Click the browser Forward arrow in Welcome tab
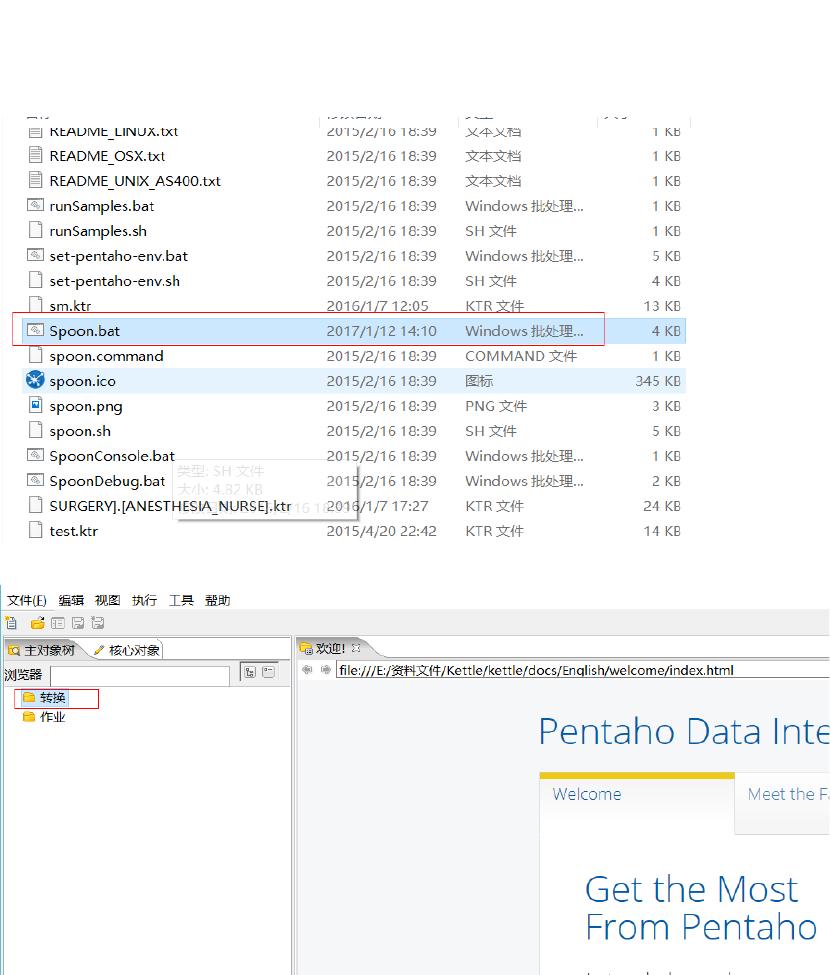The width and height of the screenshot is (831, 975). [x=325, y=670]
